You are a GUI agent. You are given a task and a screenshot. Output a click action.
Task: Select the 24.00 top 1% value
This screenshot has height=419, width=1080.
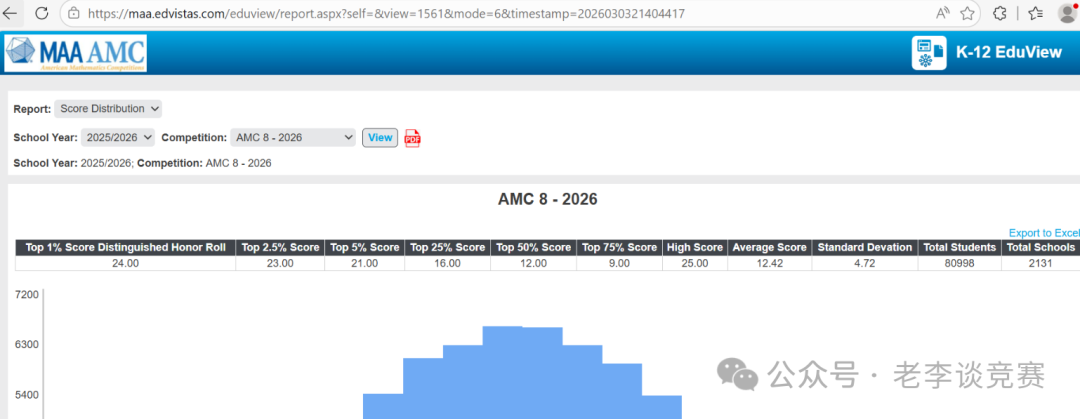coord(125,263)
